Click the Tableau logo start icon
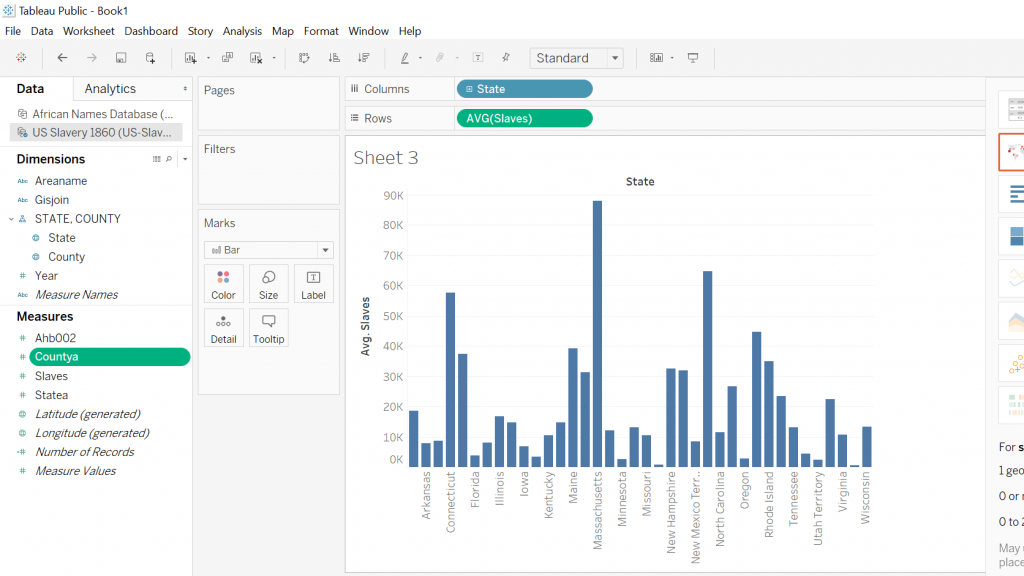 click(x=21, y=58)
